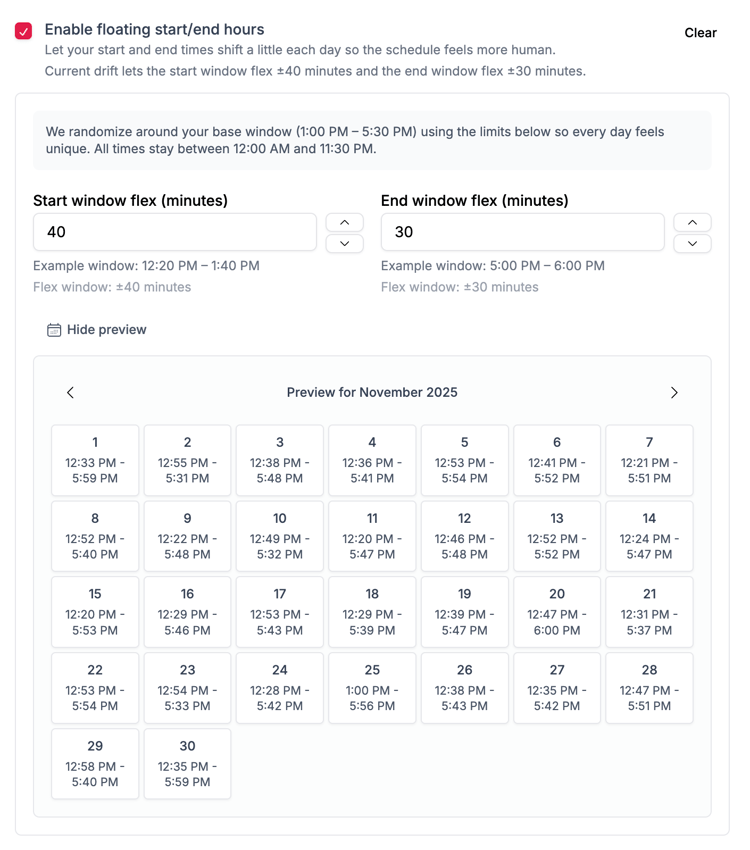This screenshot has width=750, height=850.
Task: Select the day 10 preview cell
Action: click(x=280, y=536)
